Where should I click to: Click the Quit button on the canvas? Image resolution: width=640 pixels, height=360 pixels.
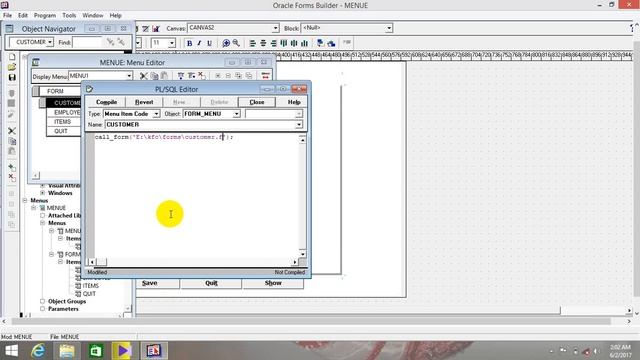click(x=211, y=283)
